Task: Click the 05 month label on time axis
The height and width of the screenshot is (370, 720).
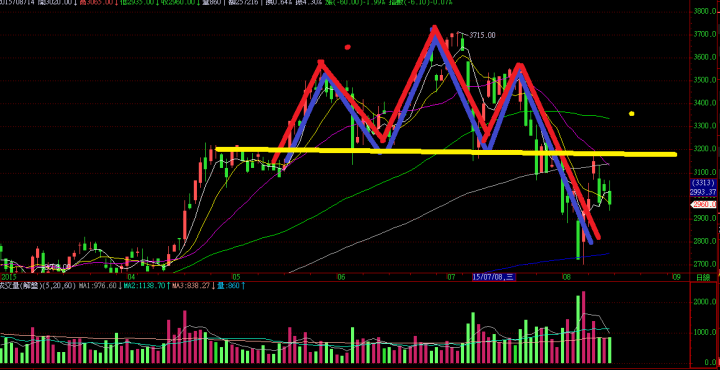Action: [236, 277]
